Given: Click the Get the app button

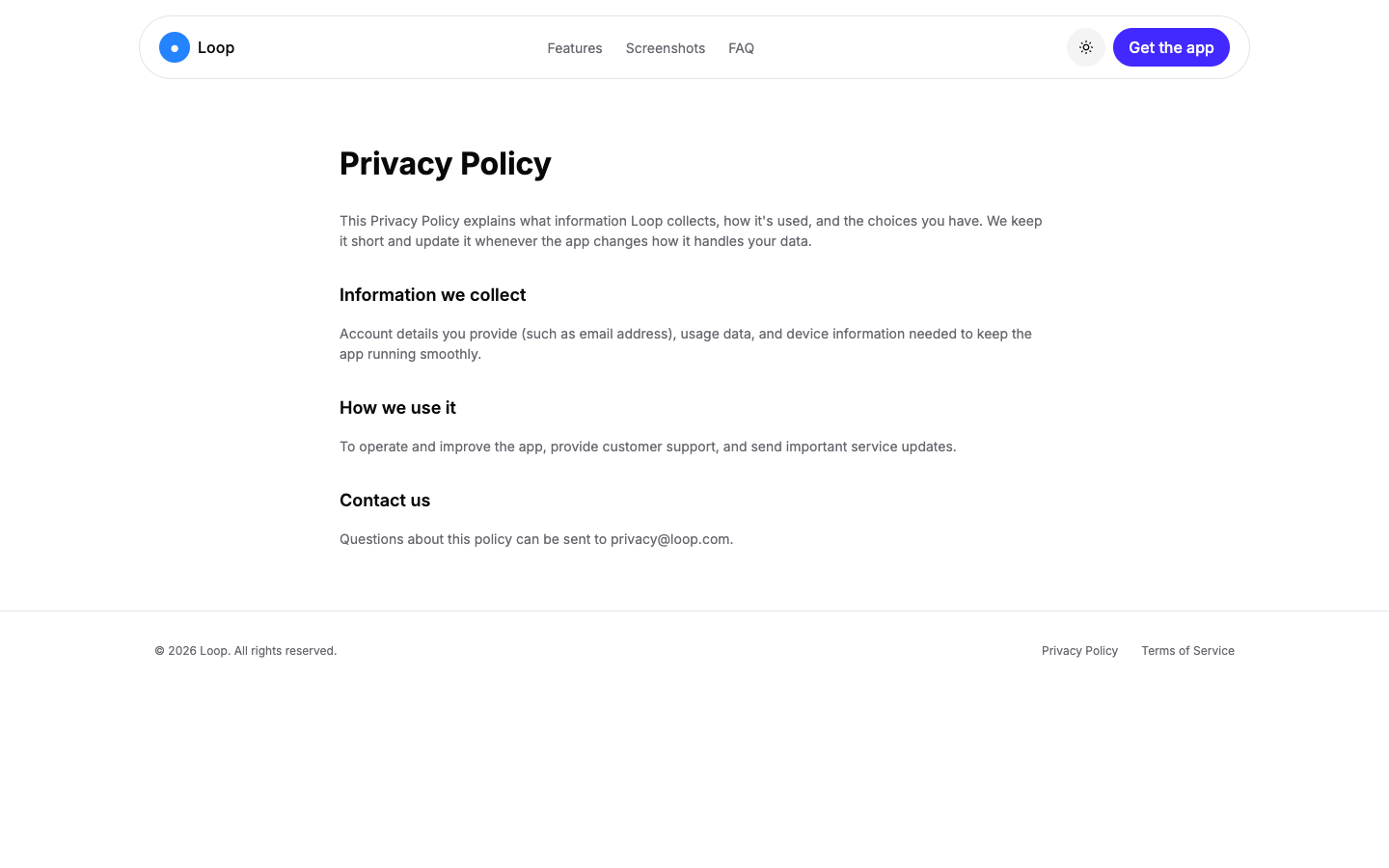Looking at the screenshot, I should pyautogui.click(x=1171, y=47).
